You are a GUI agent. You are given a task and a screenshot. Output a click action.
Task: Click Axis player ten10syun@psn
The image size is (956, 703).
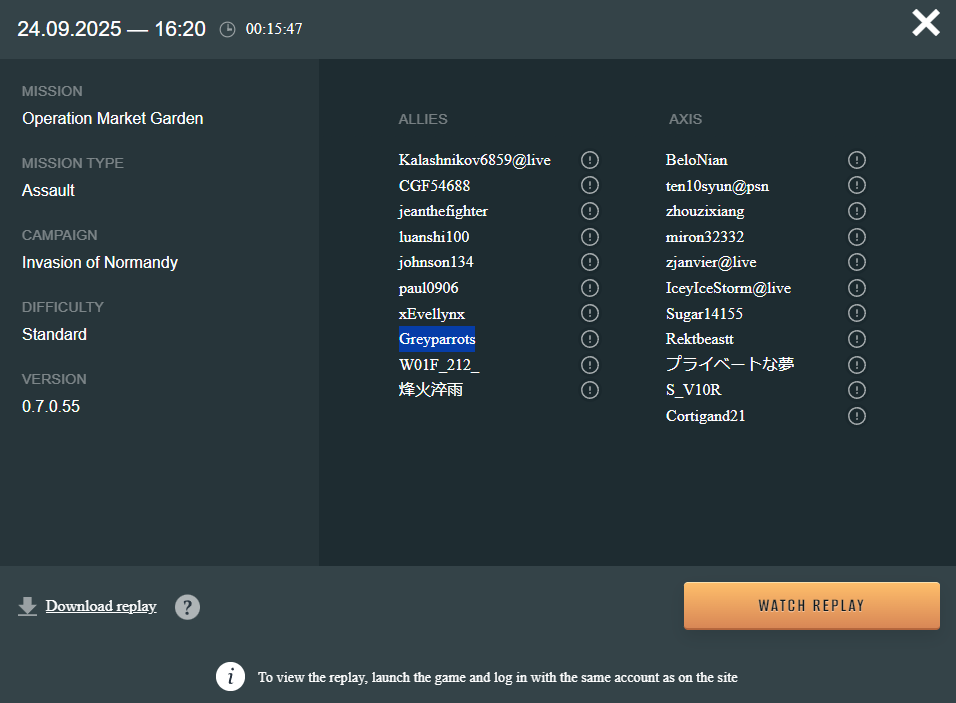tap(717, 186)
